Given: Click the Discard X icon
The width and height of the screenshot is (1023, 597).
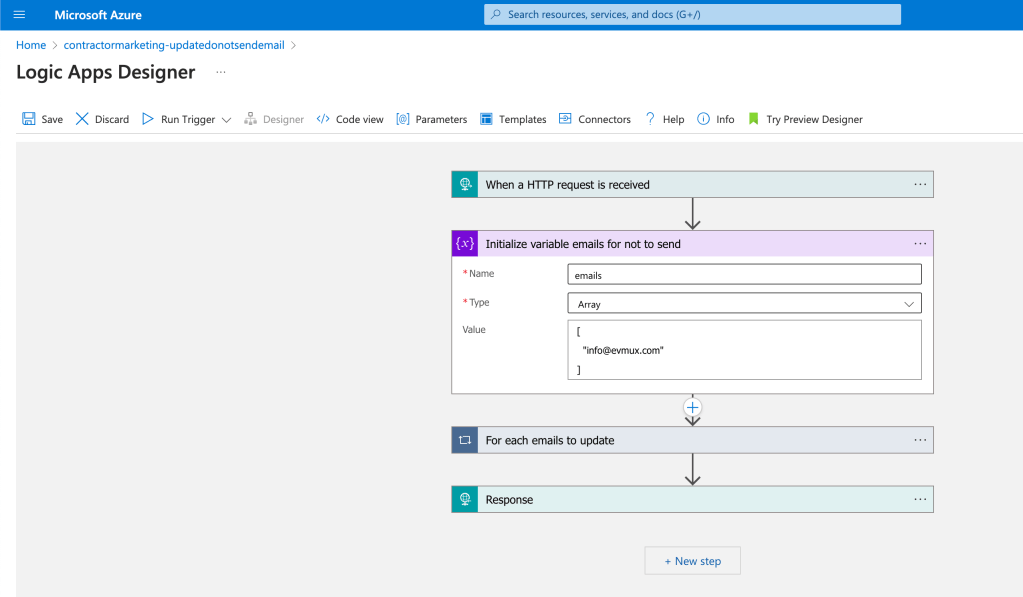Looking at the screenshot, I should tap(82, 119).
